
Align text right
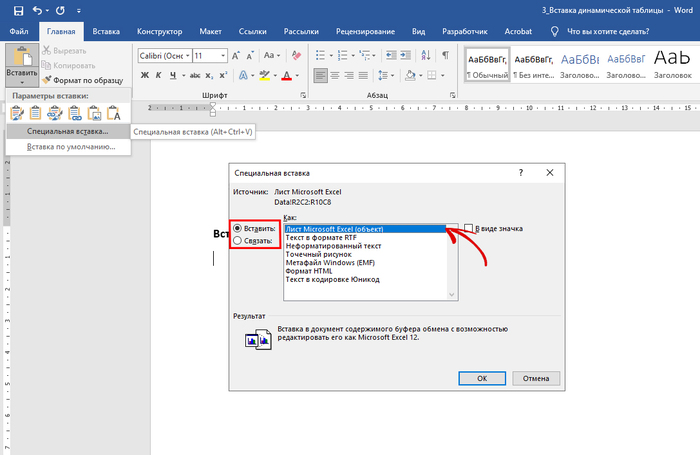click(x=349, y=75)
